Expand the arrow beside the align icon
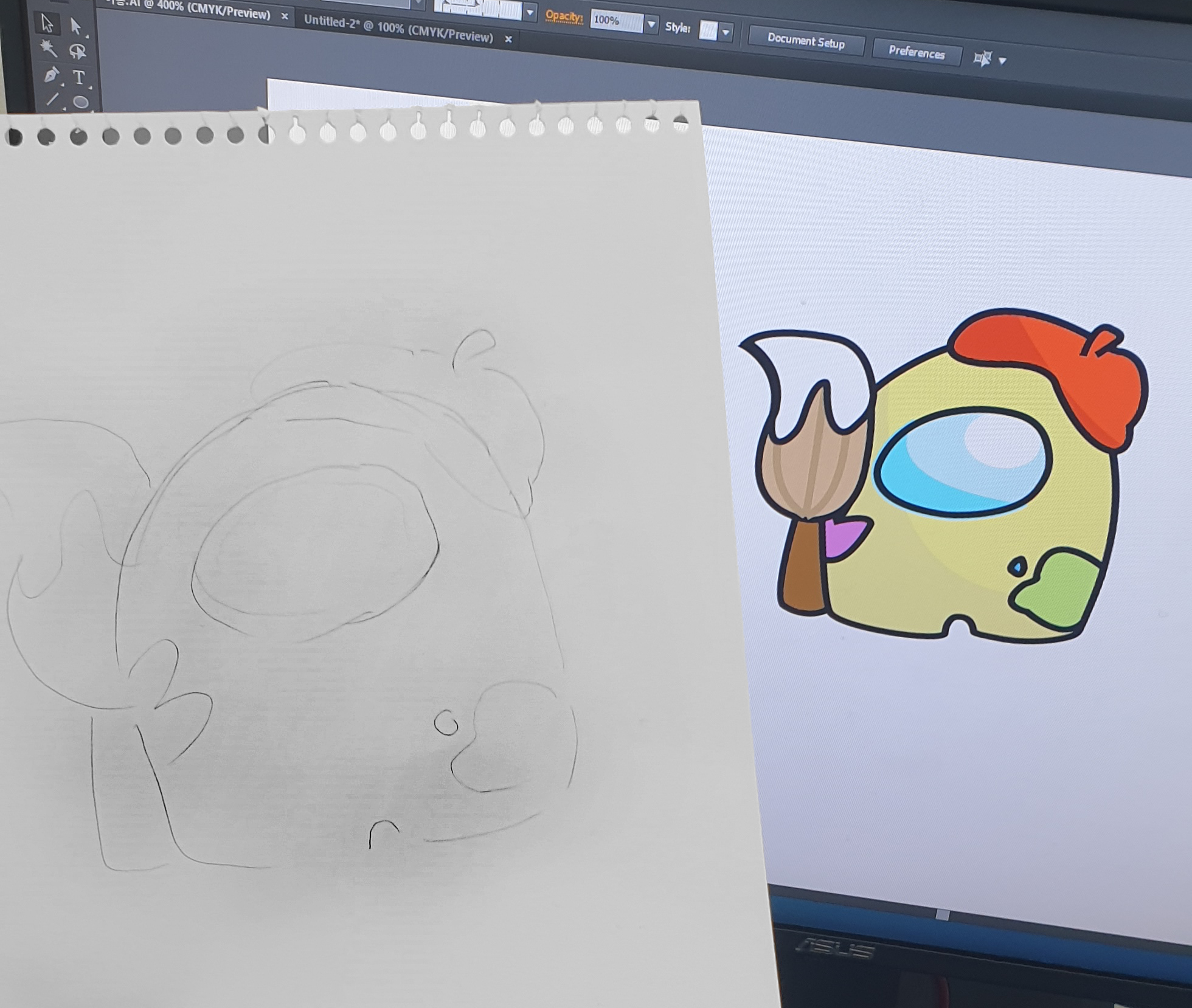This screenshot has height=1008, width=1192. (1003, 61)
